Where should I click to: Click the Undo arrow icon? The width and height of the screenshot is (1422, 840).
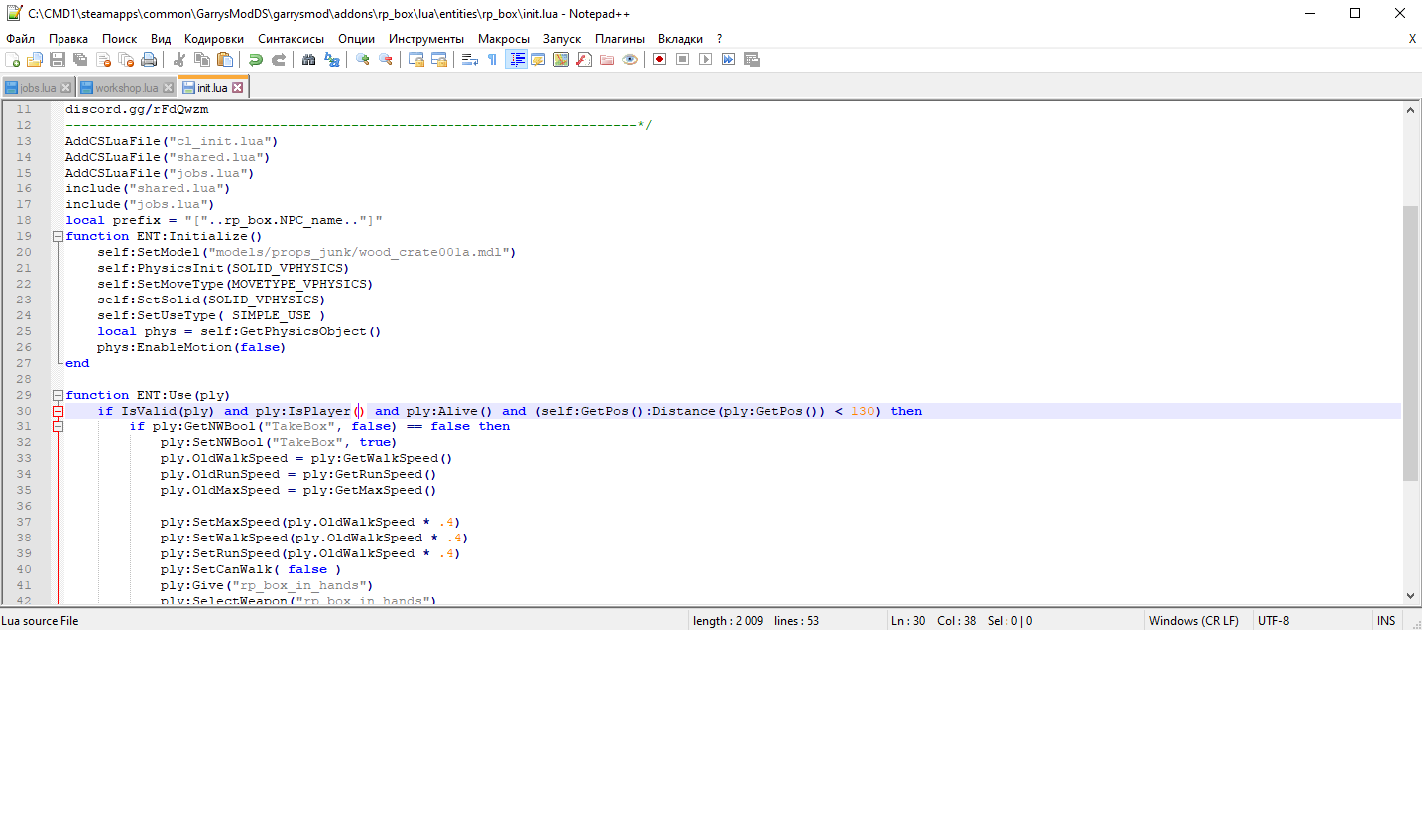point(256,60)
